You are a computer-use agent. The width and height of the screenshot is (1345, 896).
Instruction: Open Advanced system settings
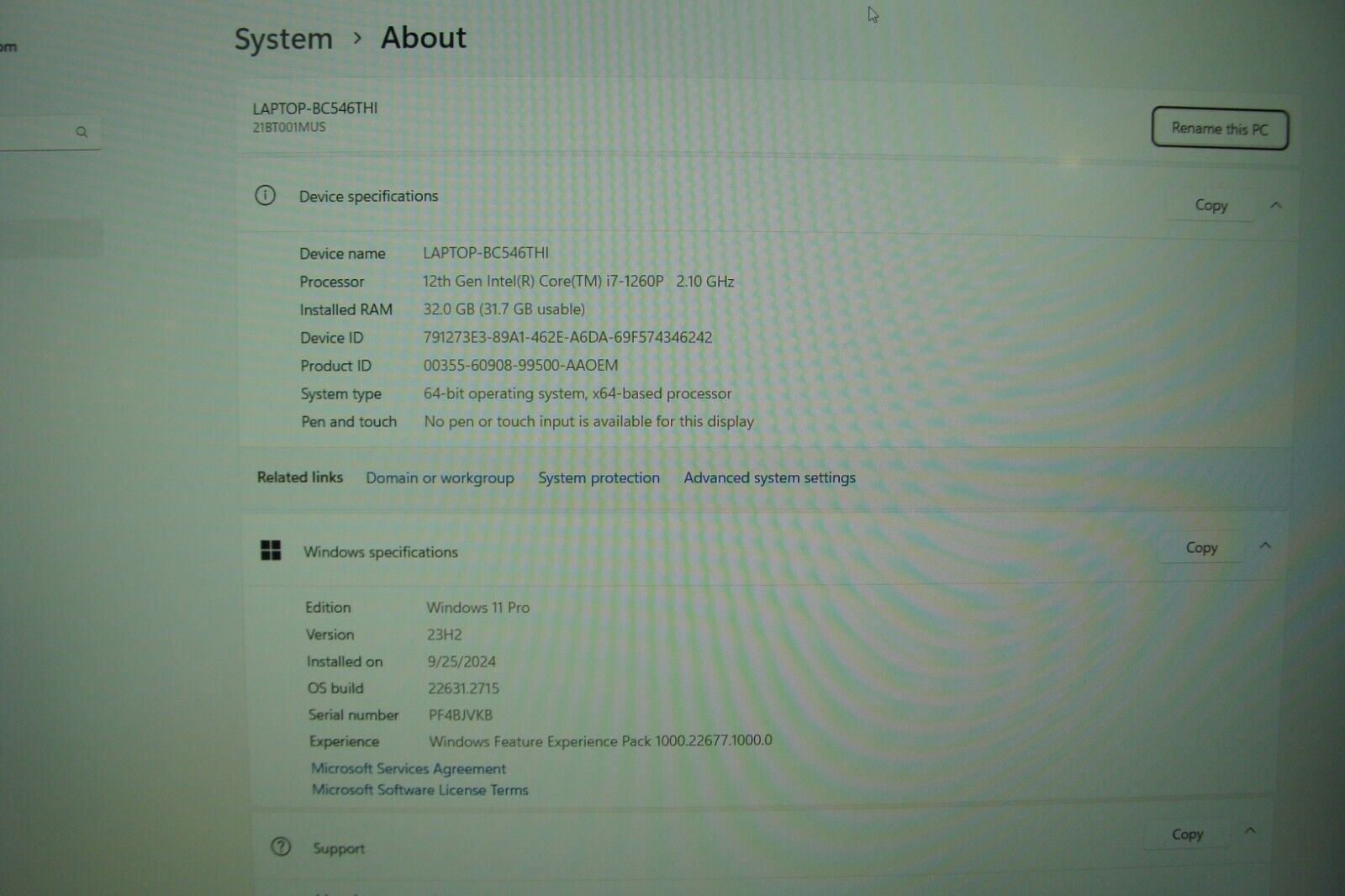point(769,477)
